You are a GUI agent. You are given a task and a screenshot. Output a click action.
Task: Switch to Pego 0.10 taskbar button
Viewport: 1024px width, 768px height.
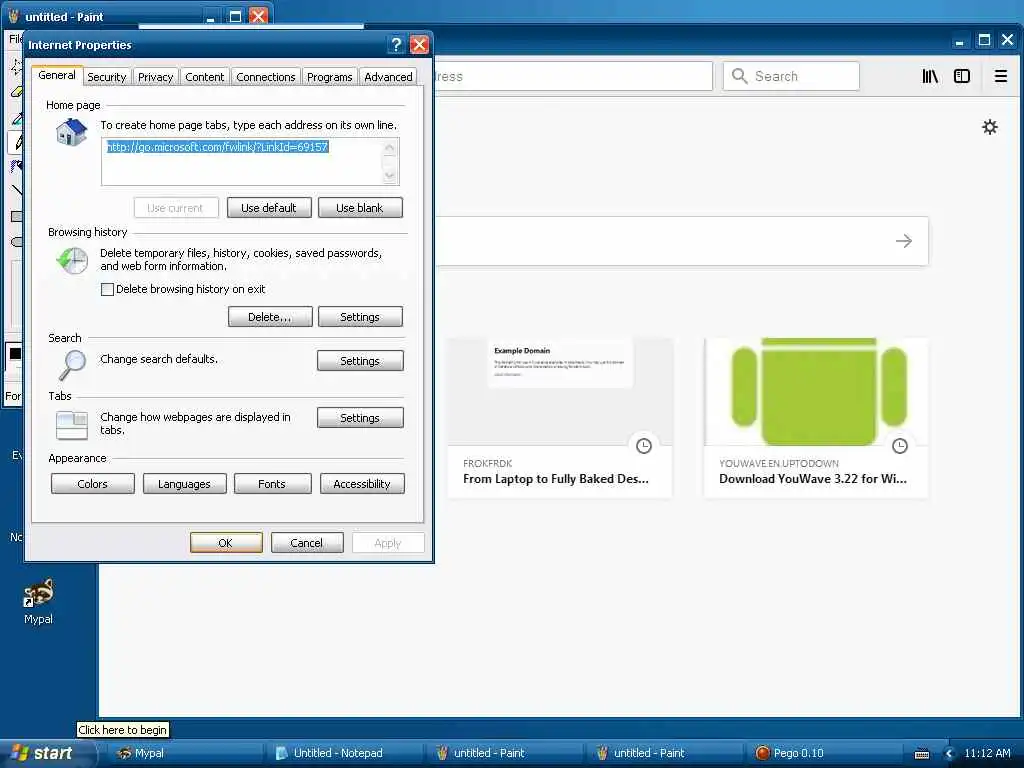point(823,753)
